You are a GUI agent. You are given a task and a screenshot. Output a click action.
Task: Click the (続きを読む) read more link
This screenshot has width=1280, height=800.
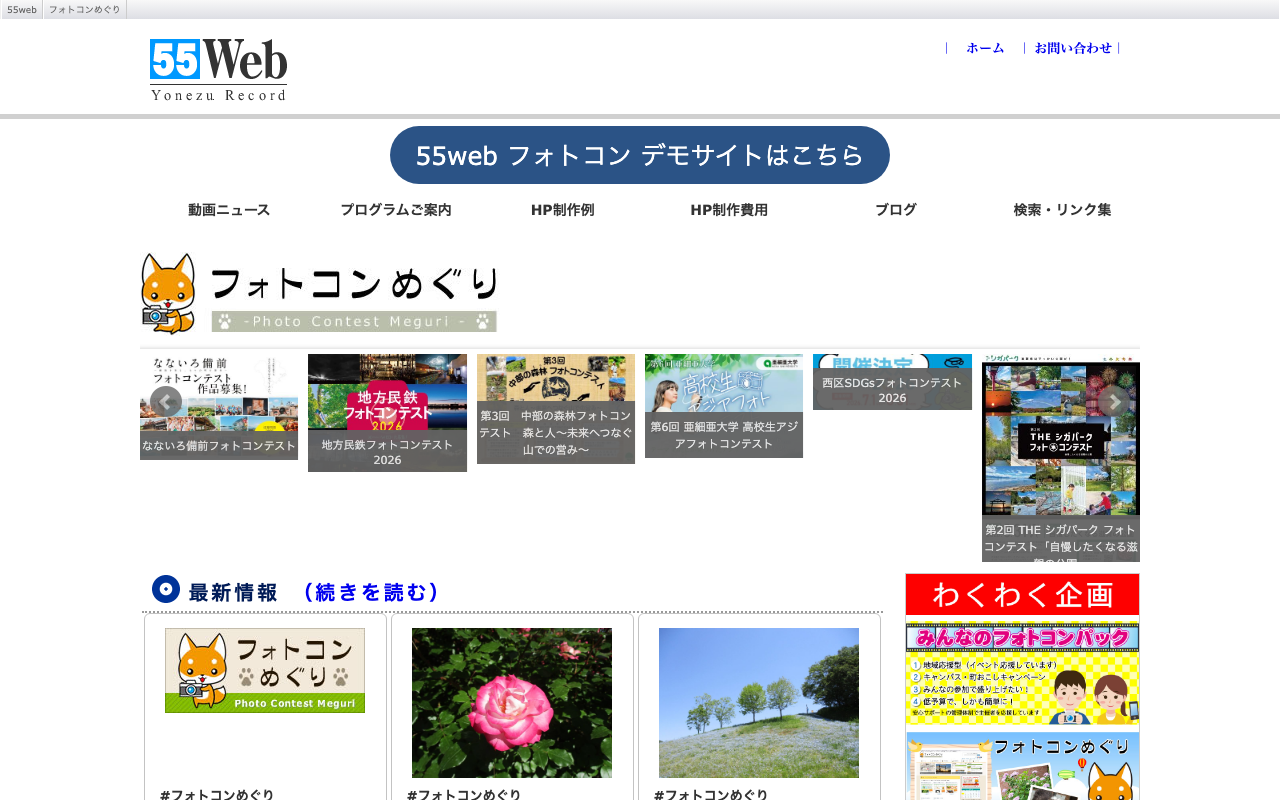[371, 592]
